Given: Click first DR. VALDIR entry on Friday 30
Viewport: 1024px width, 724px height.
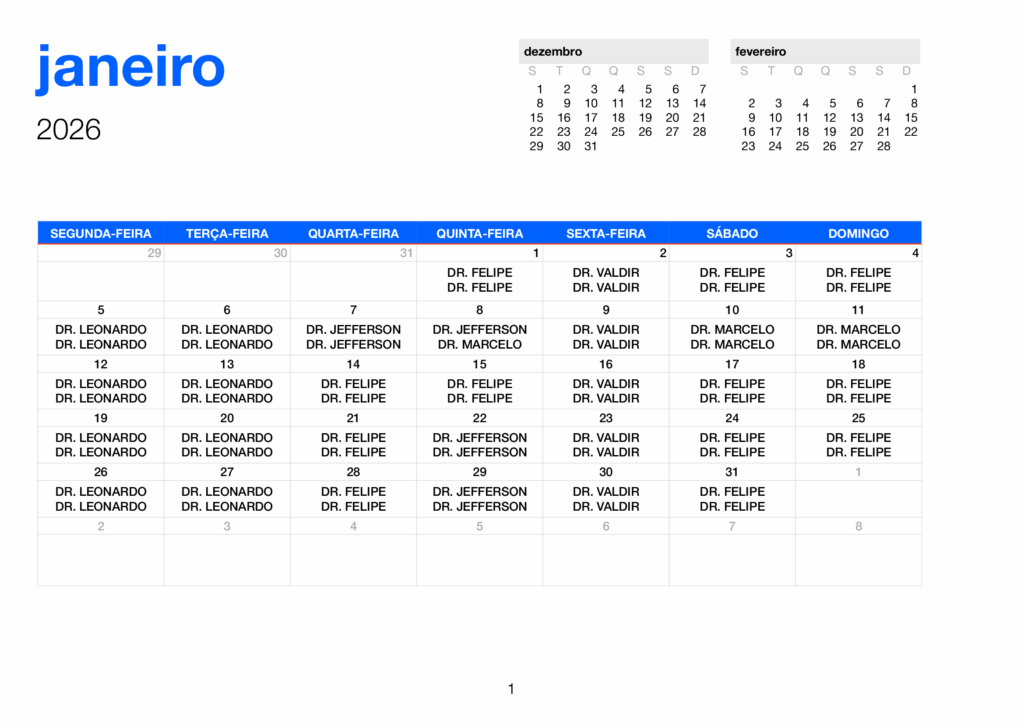Looking at the screenshot, I should 606,491.
